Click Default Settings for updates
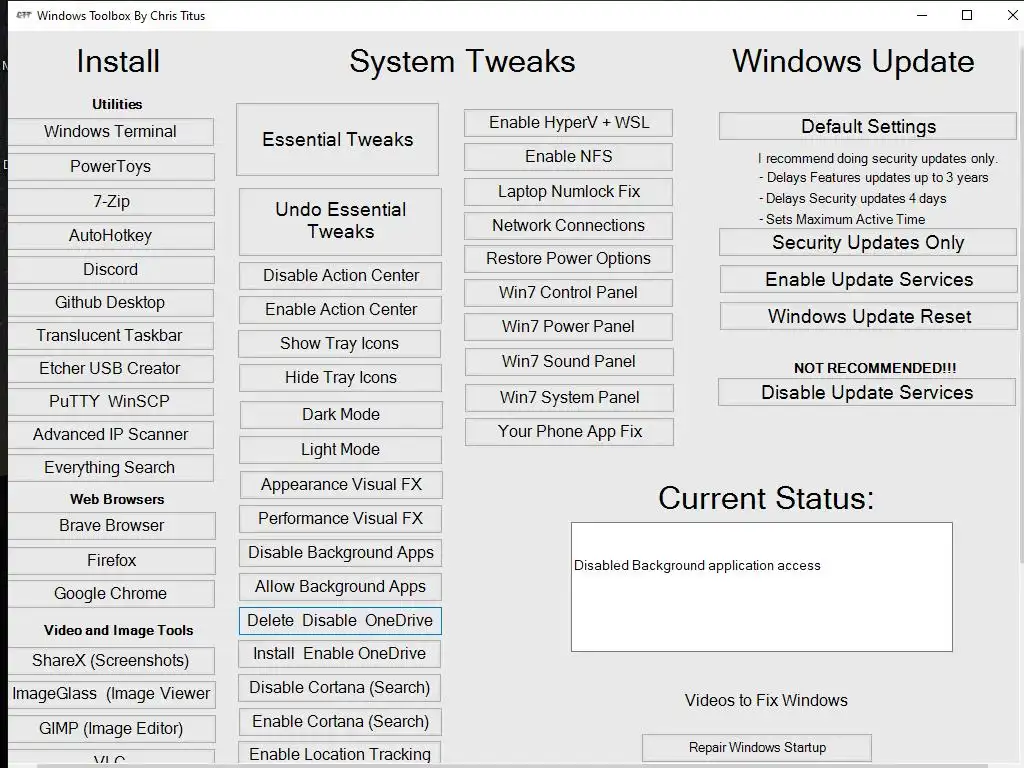This screenshot has width=1024, height=768. point(868,126)
